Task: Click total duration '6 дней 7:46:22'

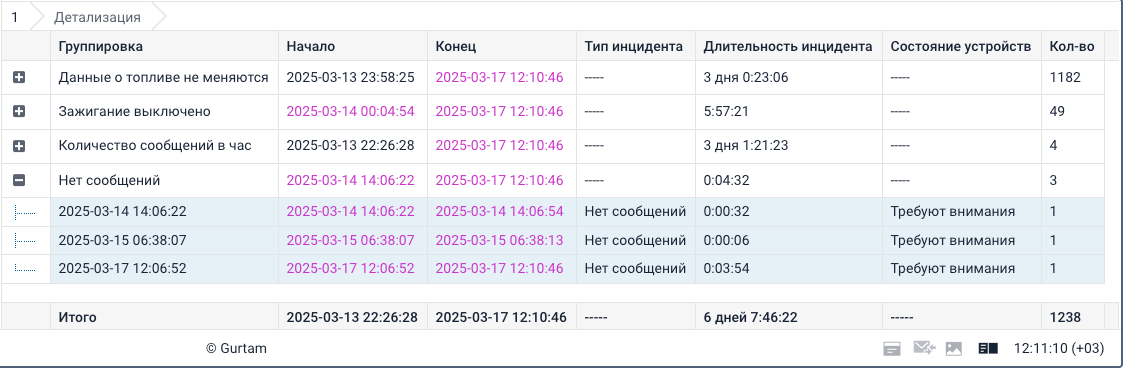Action: pos(751,317)
